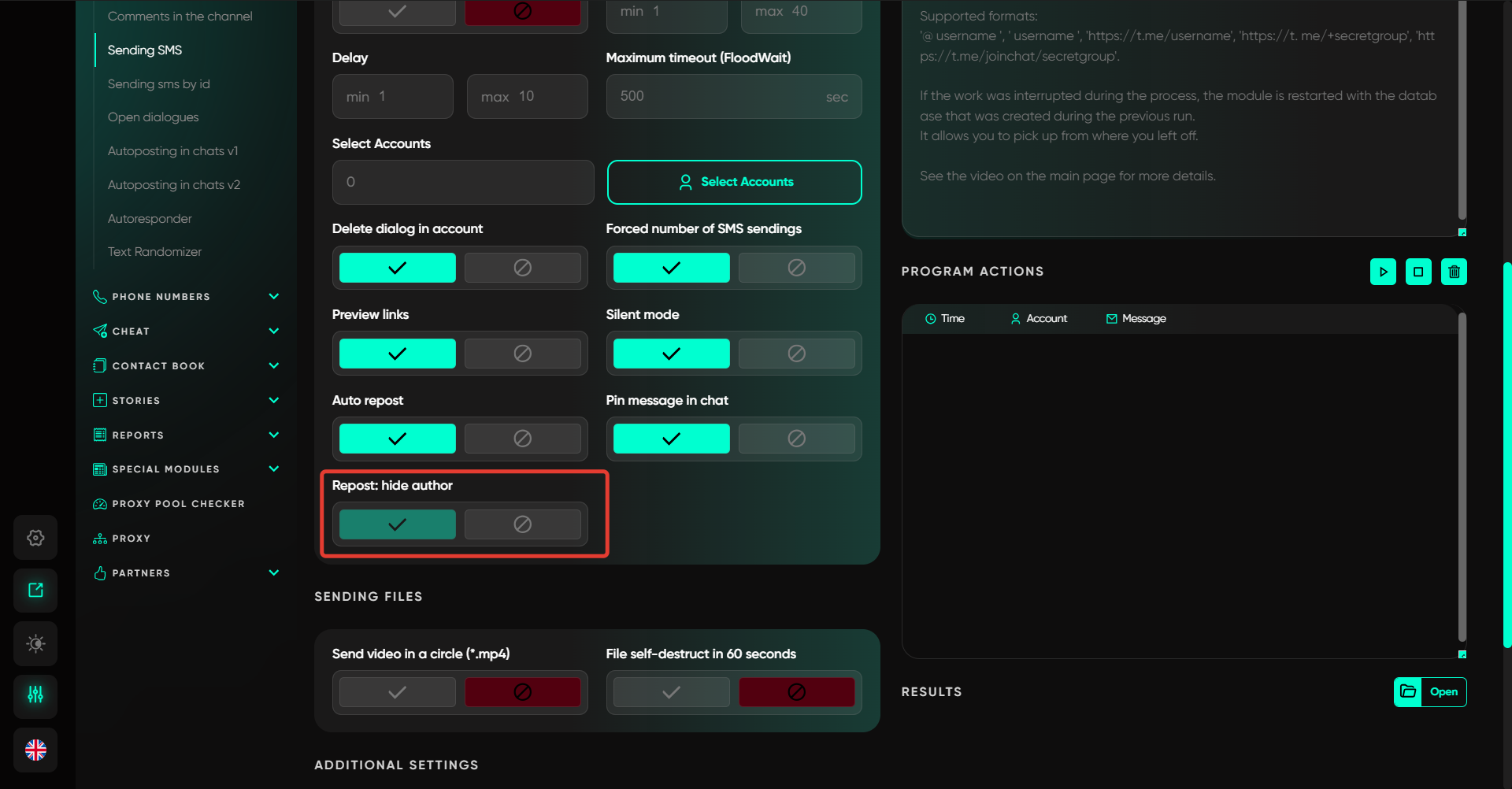Click the external link export icon
The image size is (1512, 789).
35,590
